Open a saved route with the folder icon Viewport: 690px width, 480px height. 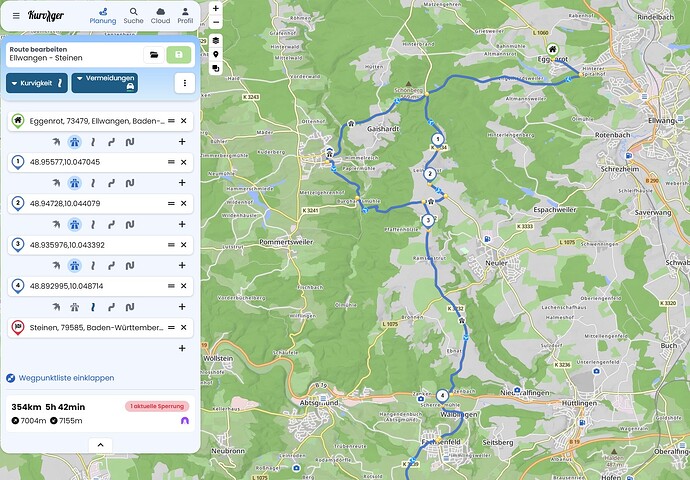tap(154, 55)
